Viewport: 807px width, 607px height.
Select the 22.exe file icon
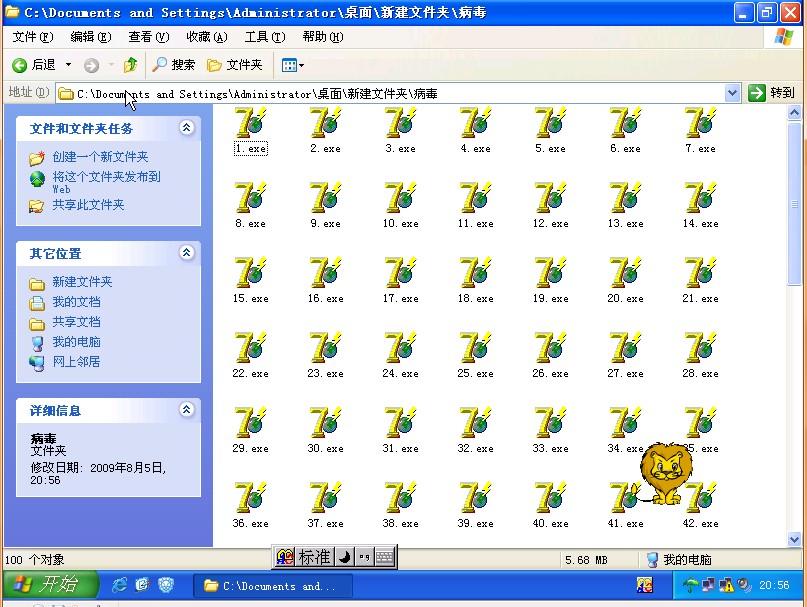click(251, 348)
